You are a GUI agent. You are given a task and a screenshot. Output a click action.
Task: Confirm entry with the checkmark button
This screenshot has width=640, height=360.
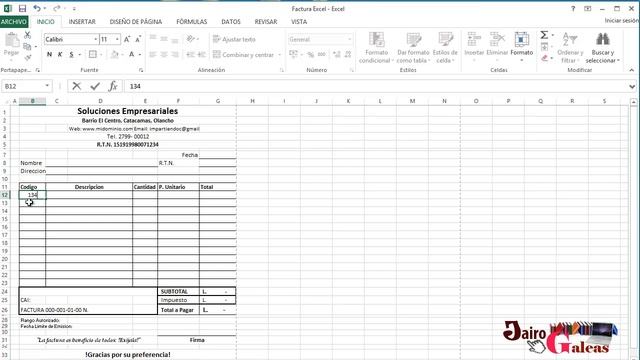coord(95,86)
